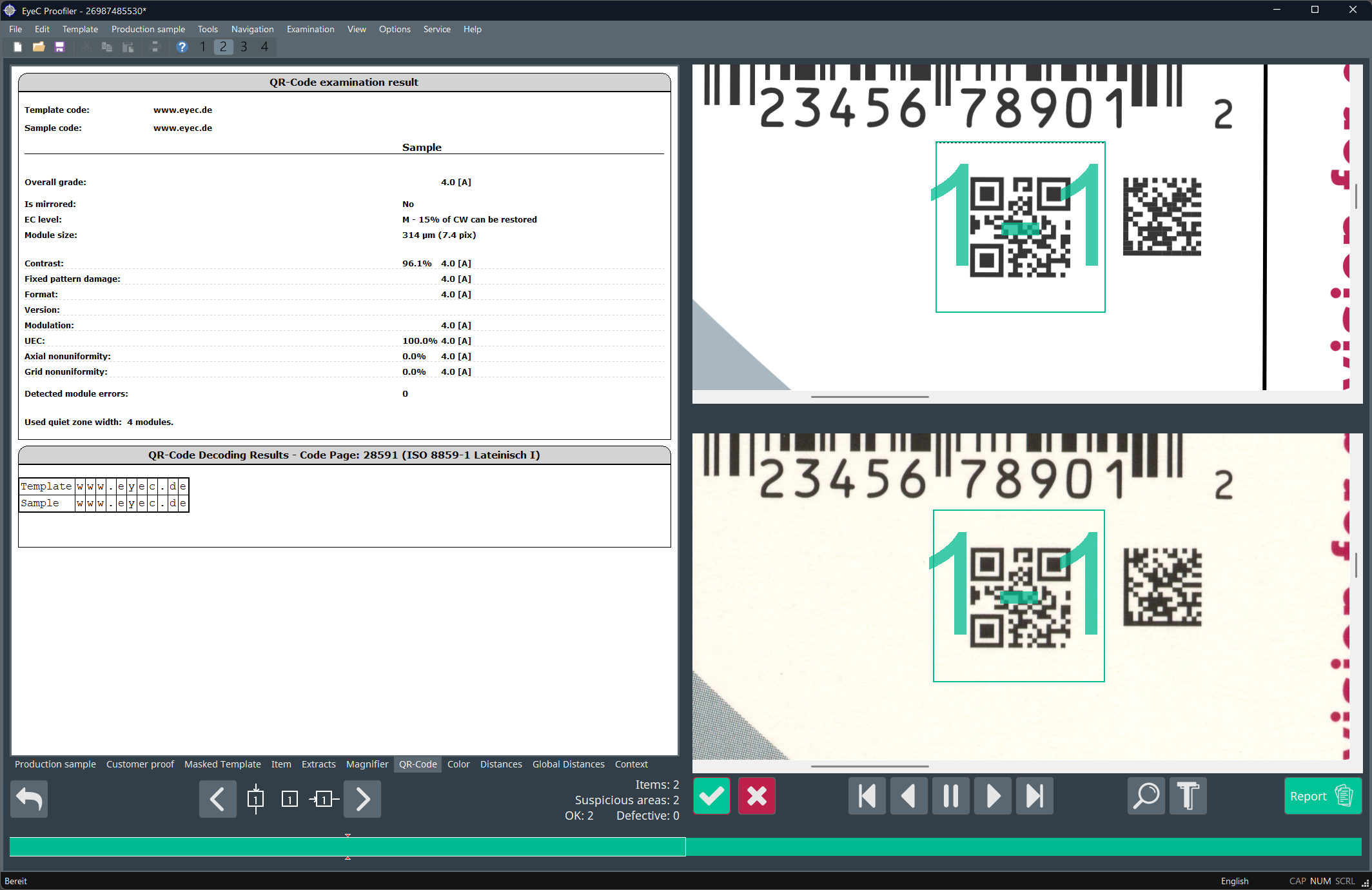Viewport: 1372px width, 890px height.
Task: Click QR code in top template image
Action: click(x=1020, y=227)
